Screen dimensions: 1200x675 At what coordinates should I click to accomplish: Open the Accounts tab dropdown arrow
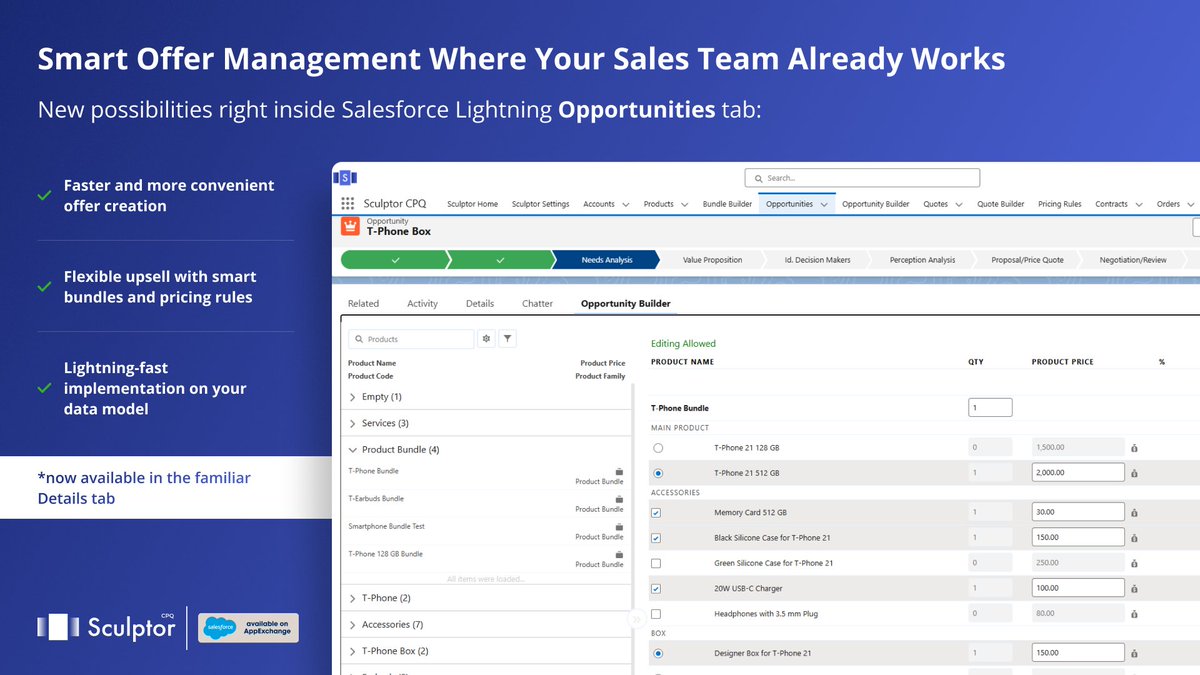coord(625,204)
